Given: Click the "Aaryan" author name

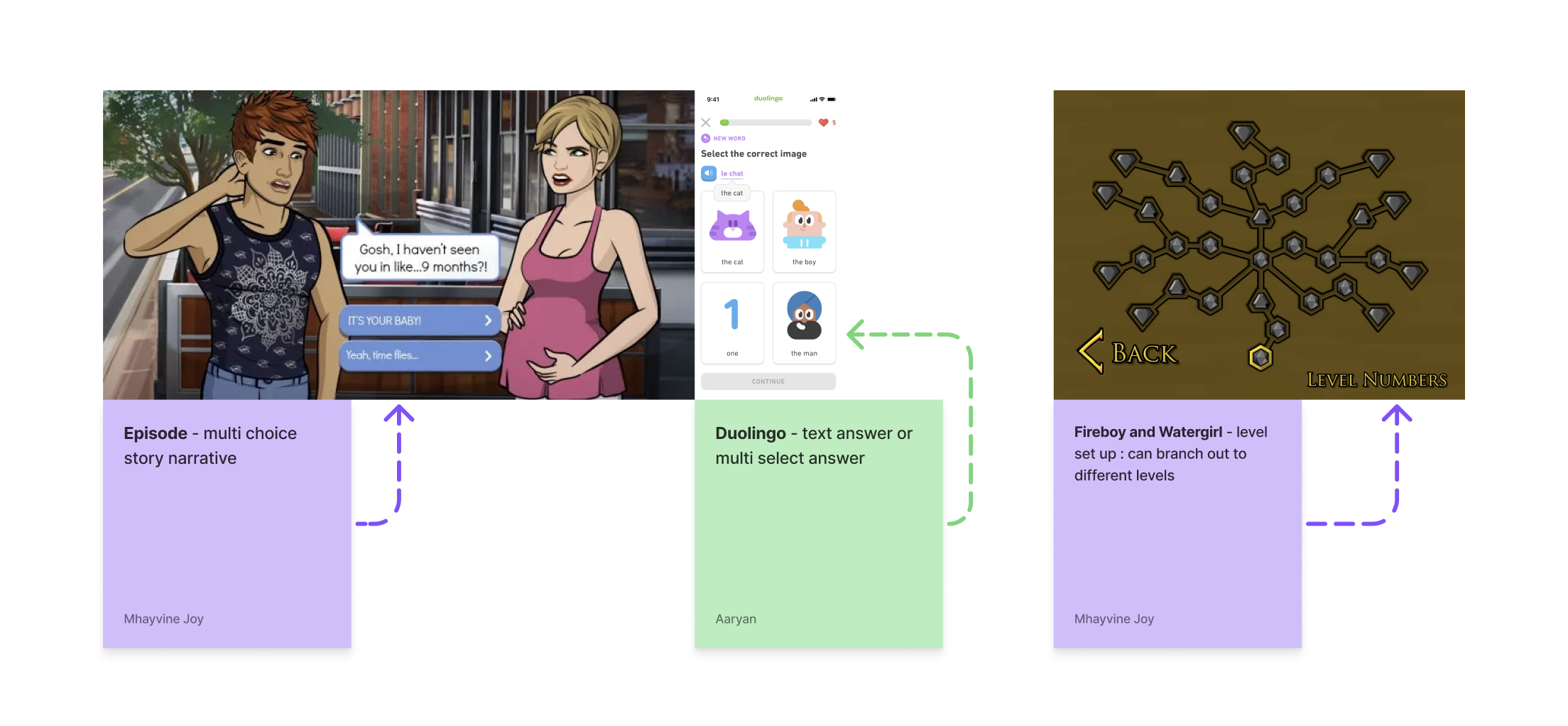Looking at the screenshot, I should [736, 619].
